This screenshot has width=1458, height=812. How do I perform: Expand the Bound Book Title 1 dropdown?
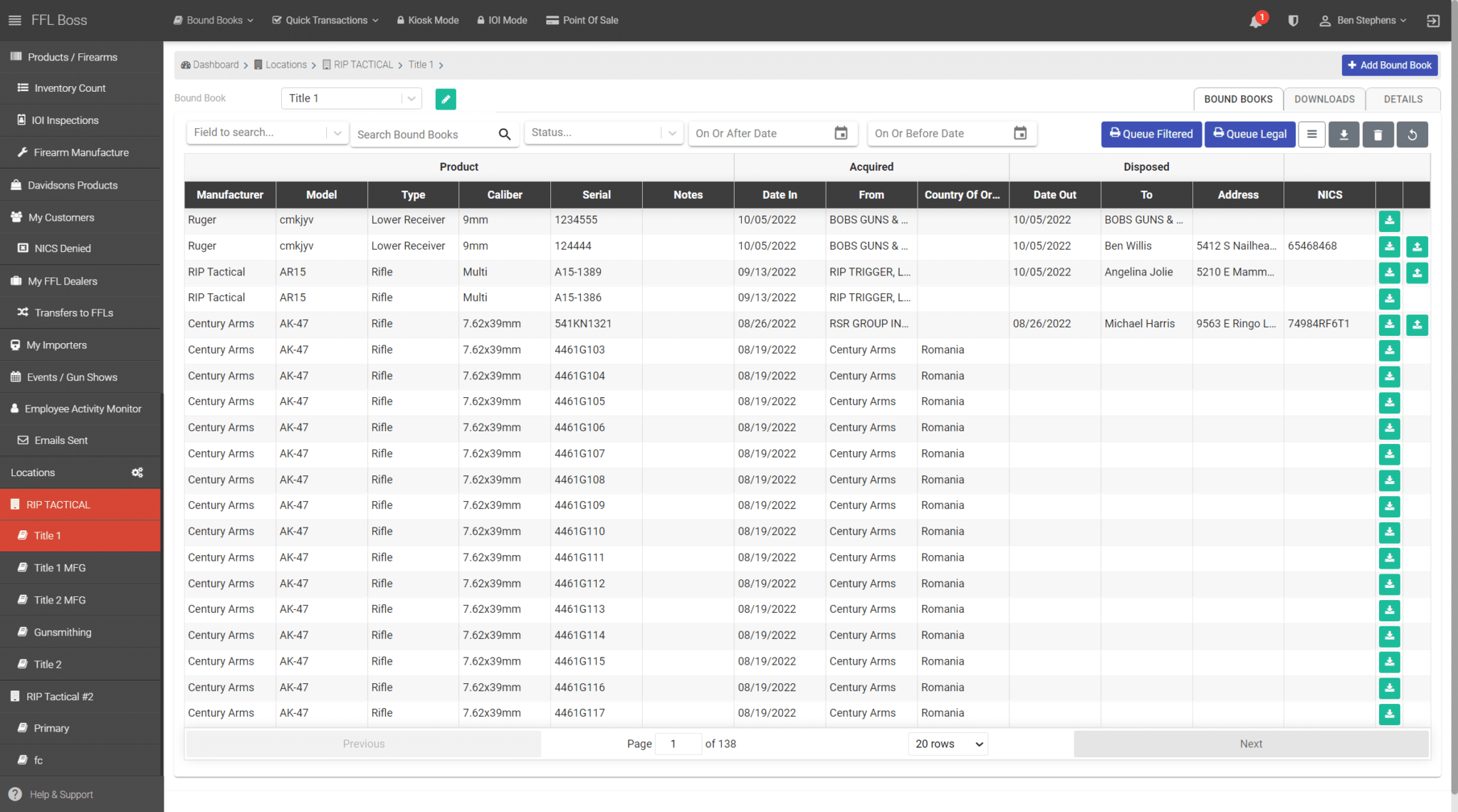tap(352, 98)
